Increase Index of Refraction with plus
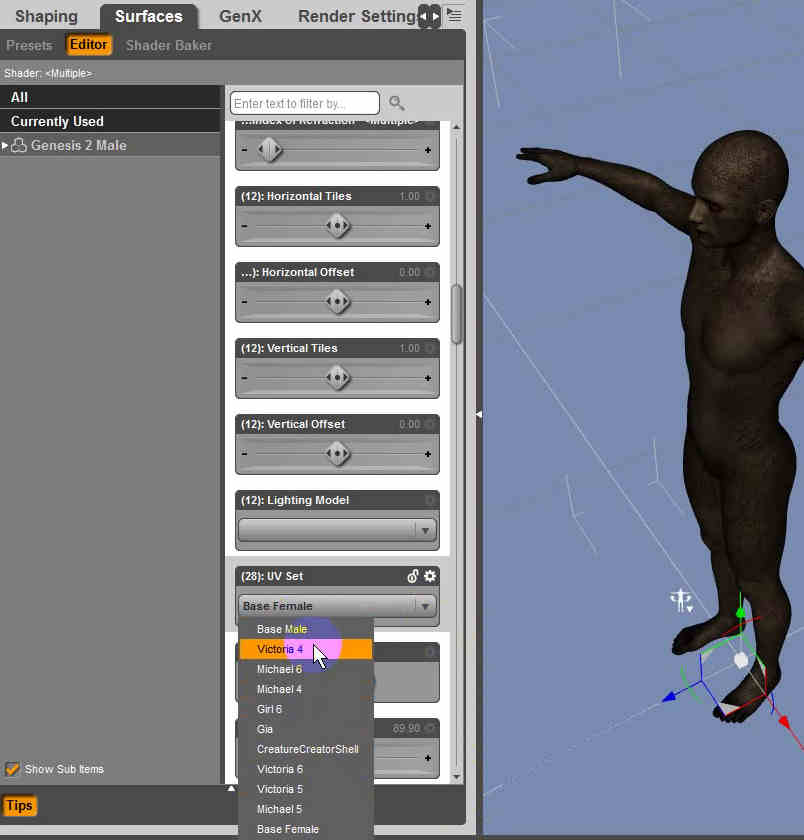The width and height of the screenshot is (804, 840). point(427,150)
